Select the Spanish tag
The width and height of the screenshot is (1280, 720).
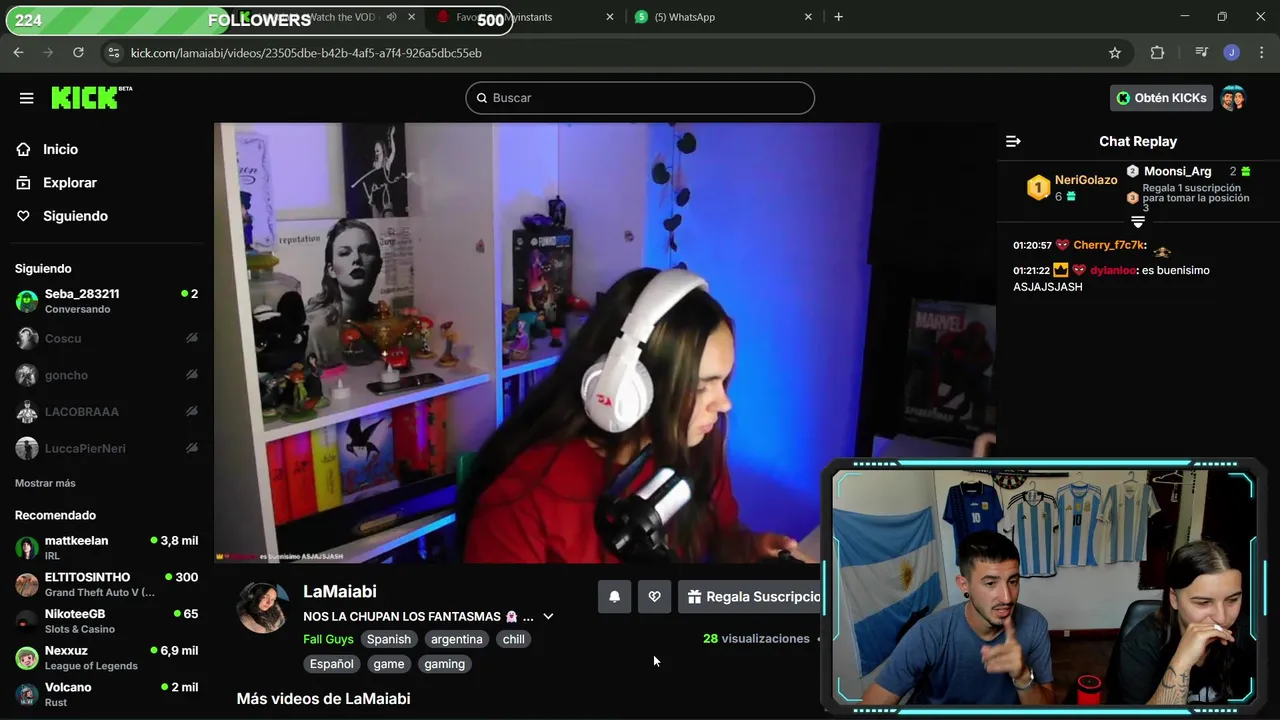pos(389,640)
